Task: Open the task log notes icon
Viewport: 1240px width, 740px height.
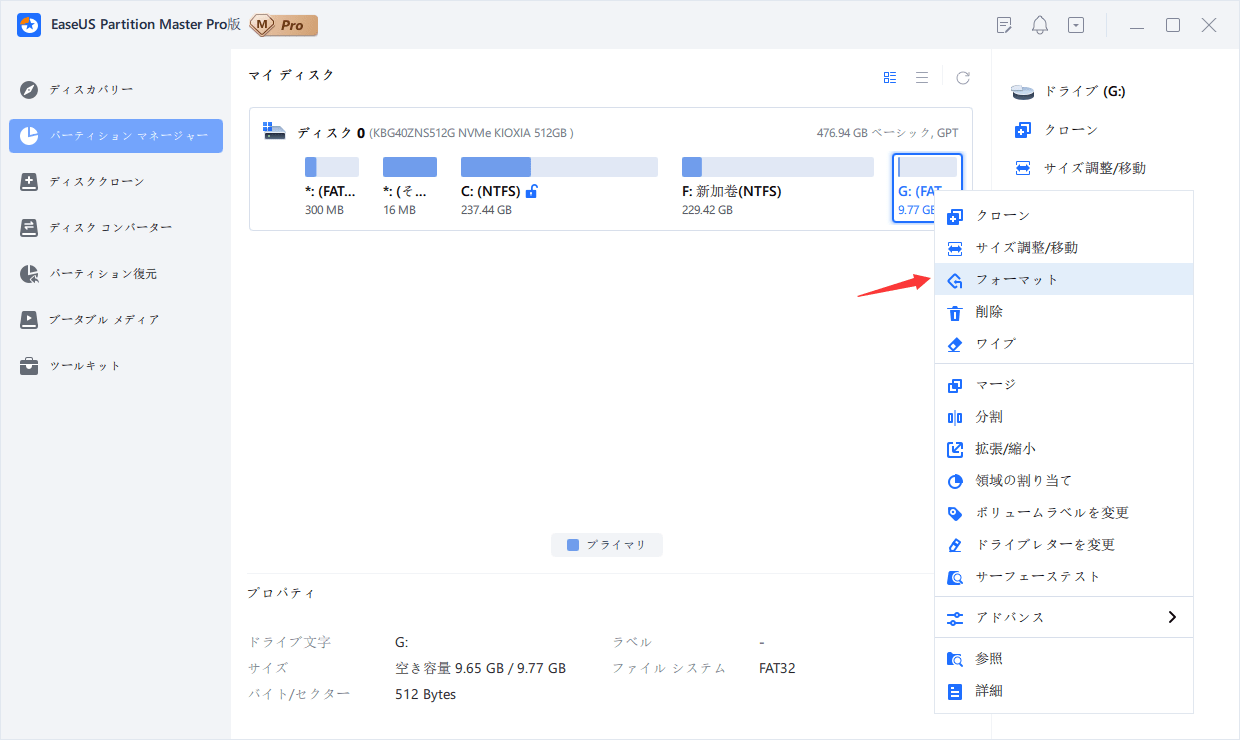Action: pos(1004,26)
